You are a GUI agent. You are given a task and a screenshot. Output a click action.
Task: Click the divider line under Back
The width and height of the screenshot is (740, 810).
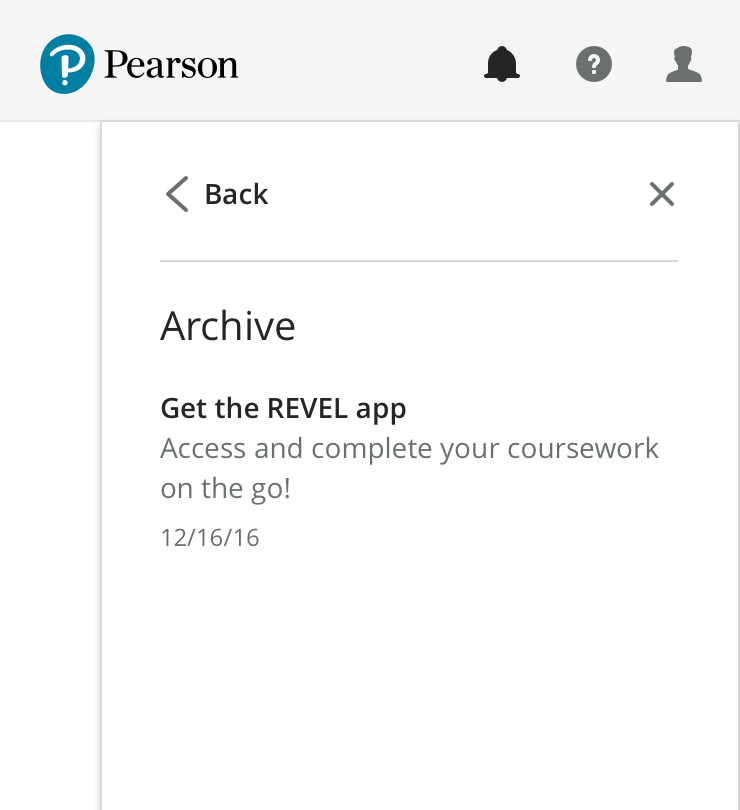[419, 261]
